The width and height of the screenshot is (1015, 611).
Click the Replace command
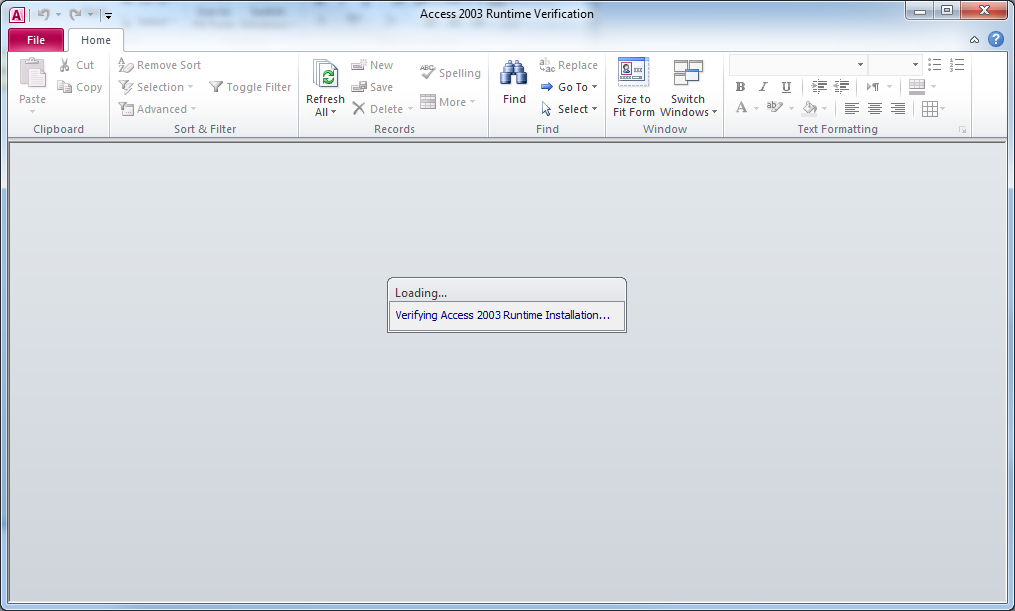click(568, 65)
